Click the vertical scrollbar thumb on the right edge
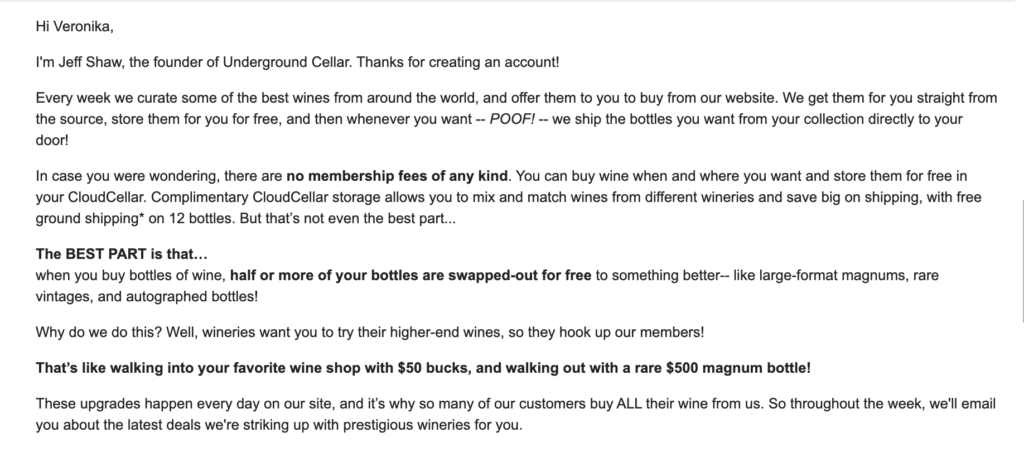 (x=1022, y=261)
